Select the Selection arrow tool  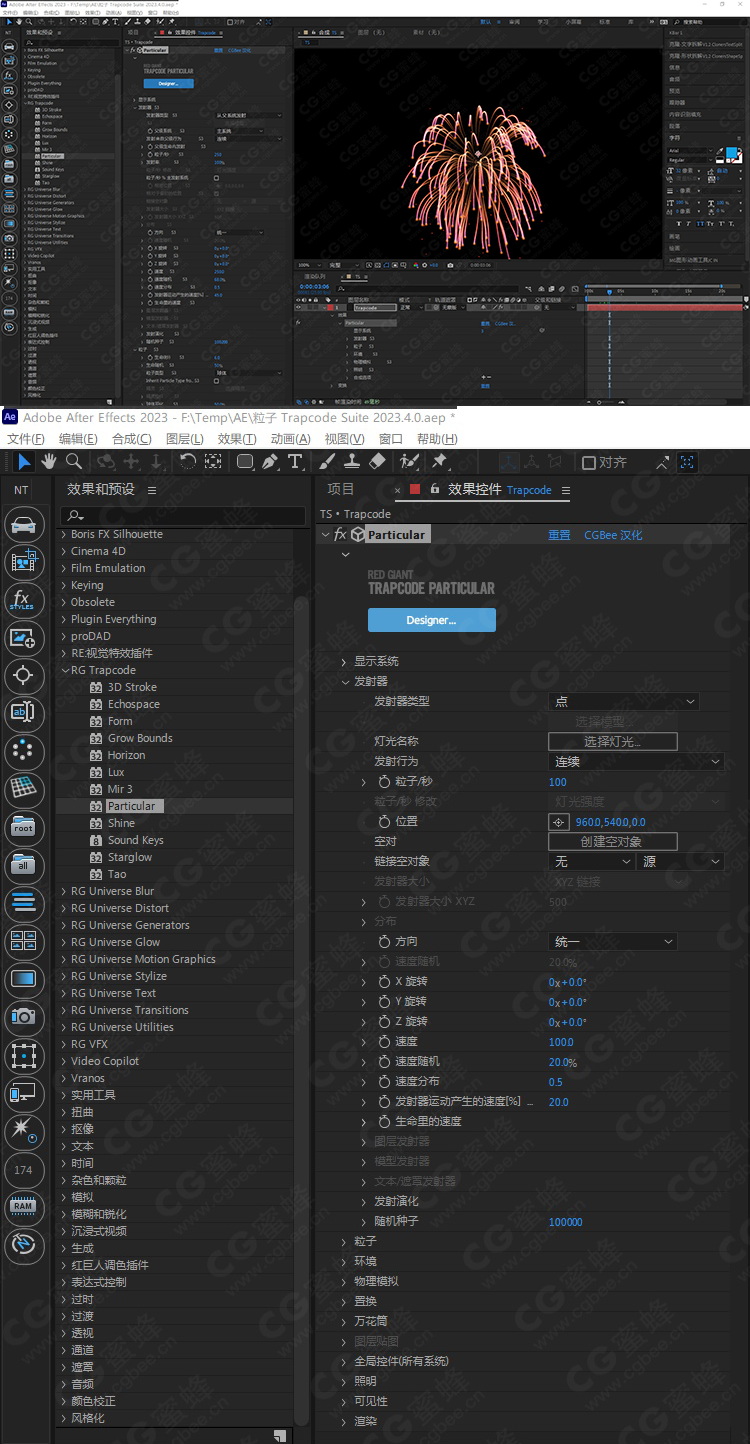click(24, 461)
